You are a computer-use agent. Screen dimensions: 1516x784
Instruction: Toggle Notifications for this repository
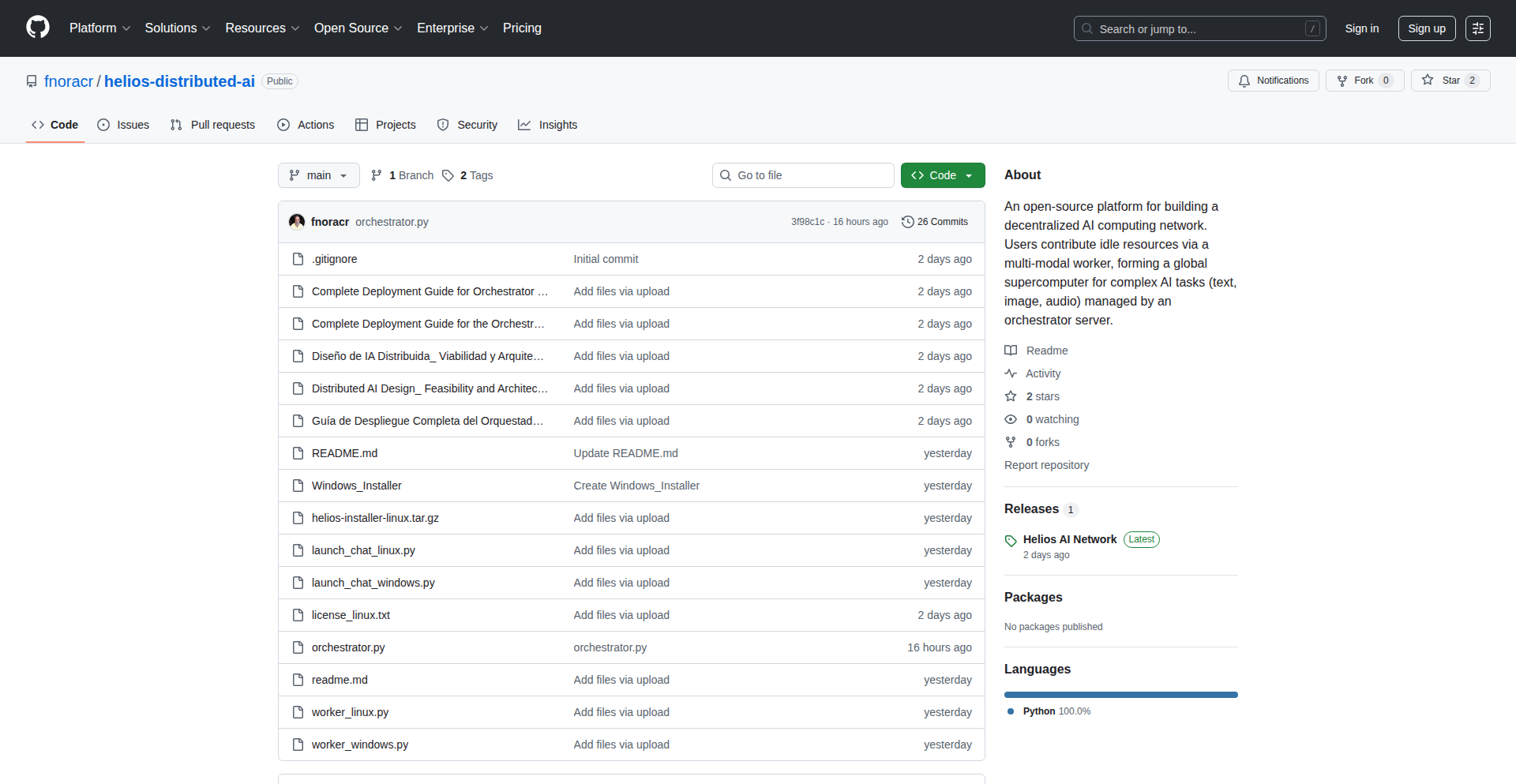1273,81
